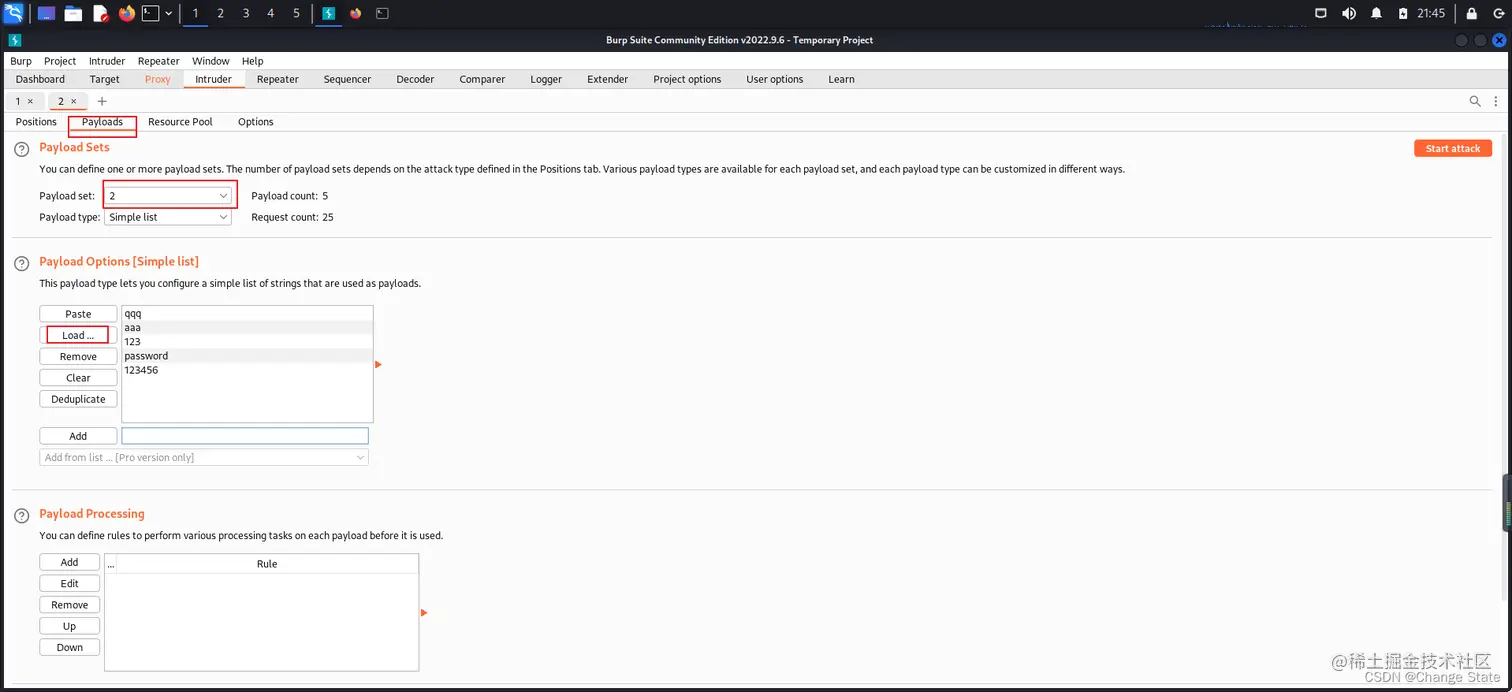Viewport: 1512px width, 692px height.
Task: Click the Edit rule button
Action: point(70,583)
